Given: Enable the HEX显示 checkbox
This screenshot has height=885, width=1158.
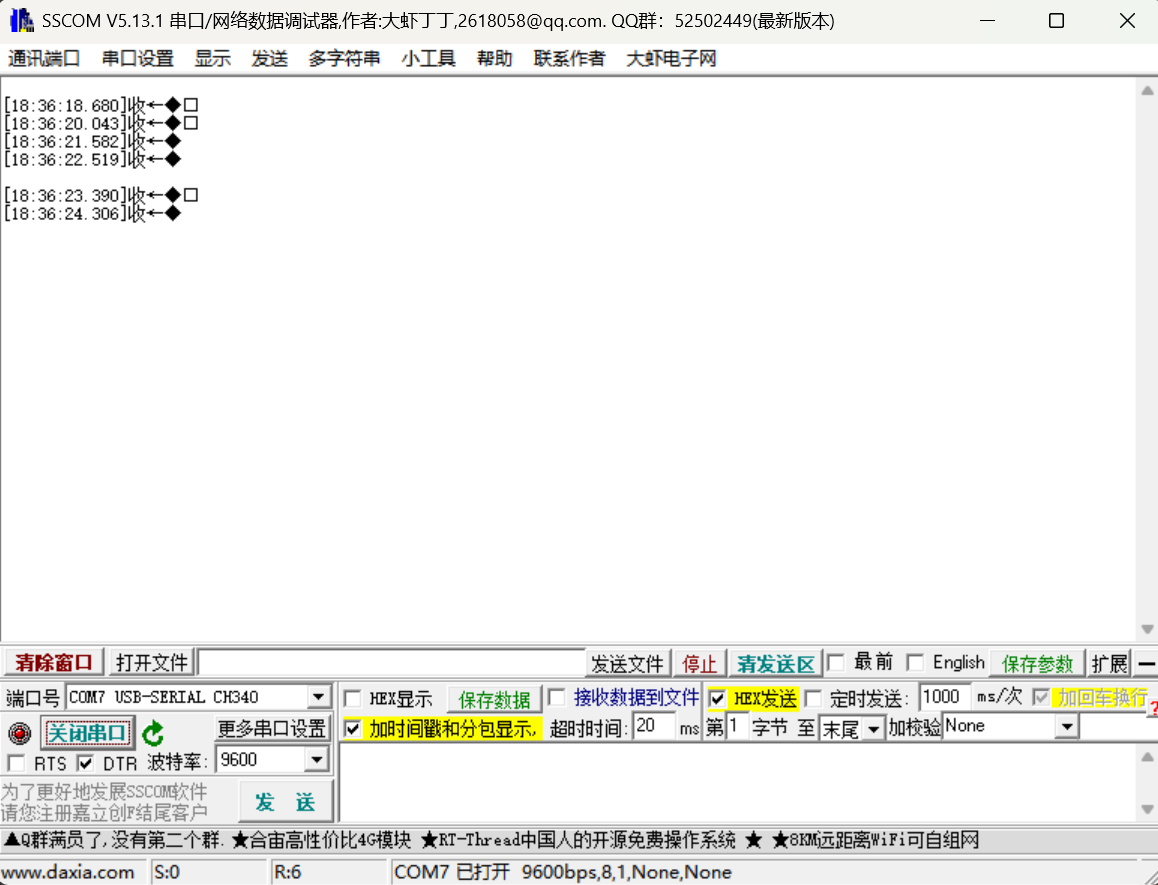Looking at the screenshot, I should tap(353, 699).
